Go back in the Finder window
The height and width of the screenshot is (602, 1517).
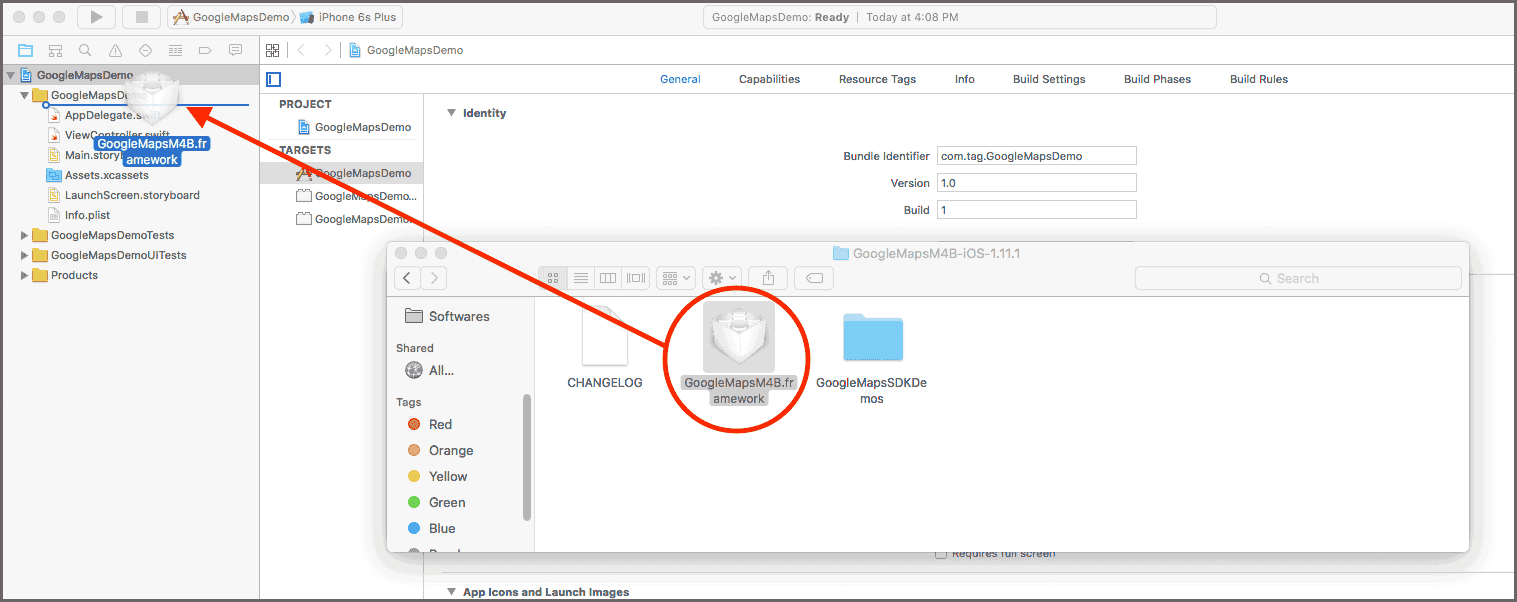407,278
